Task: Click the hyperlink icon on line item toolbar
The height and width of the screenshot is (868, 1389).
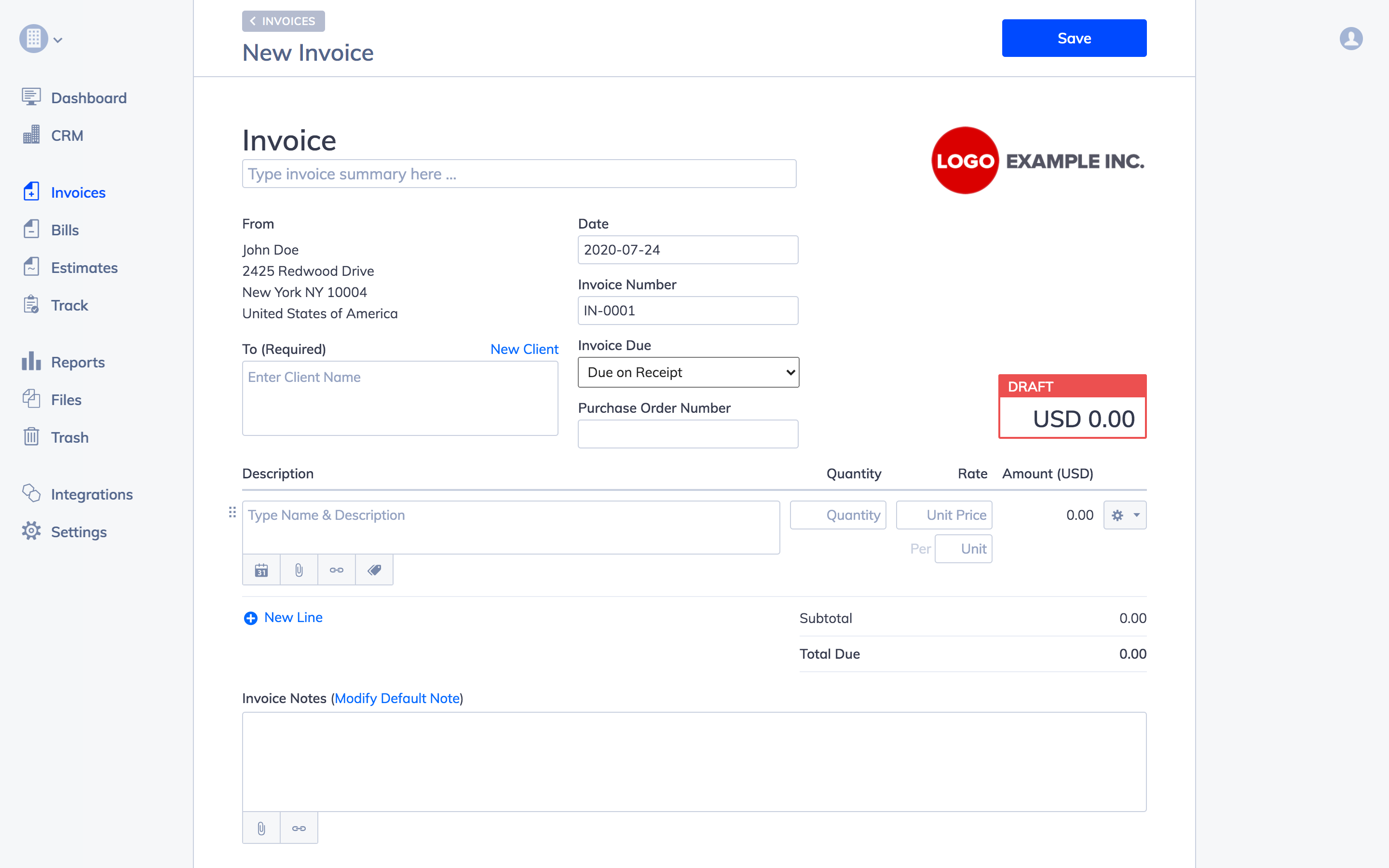Action: tap(337, 570)
